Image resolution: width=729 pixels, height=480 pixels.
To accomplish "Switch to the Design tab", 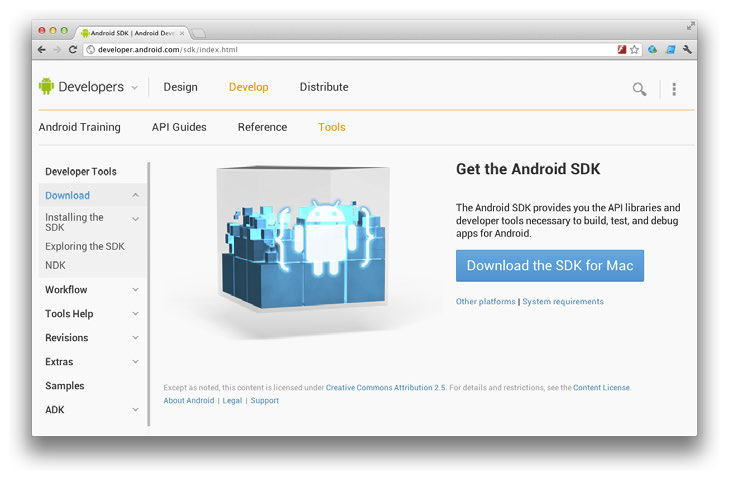I will point(180,87).
